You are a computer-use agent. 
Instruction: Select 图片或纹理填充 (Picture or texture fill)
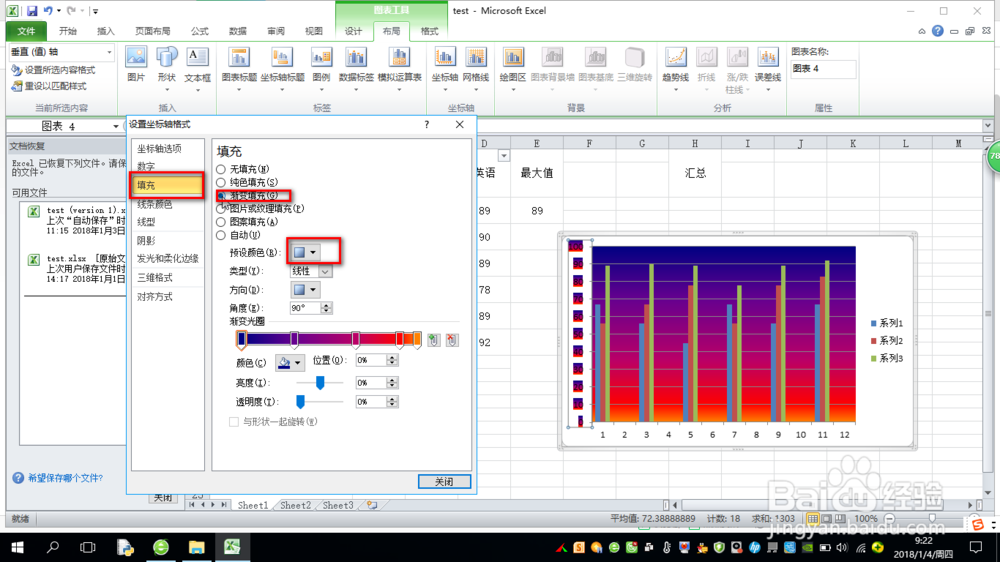[x=221, y=209]
